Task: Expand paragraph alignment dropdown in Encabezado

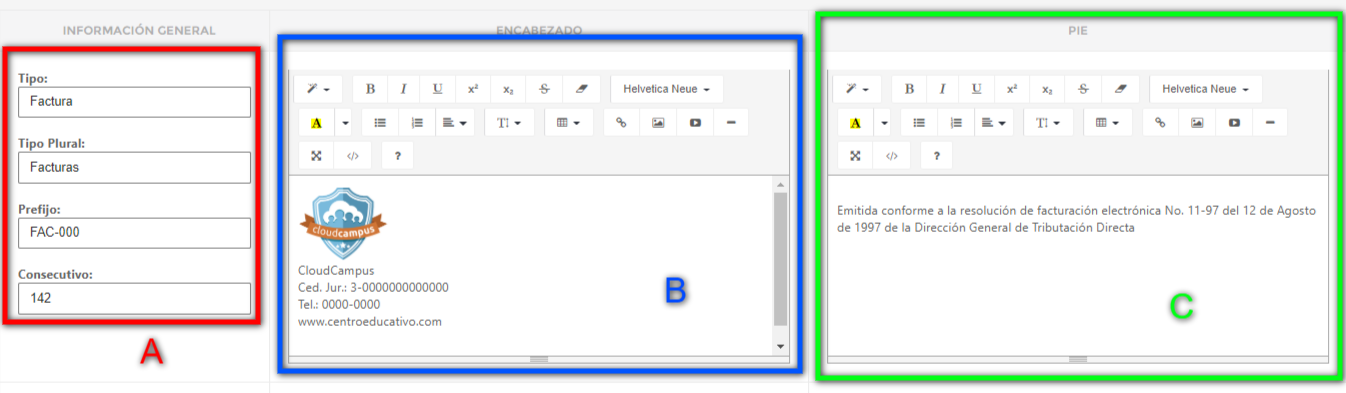Action: tap(455, 122)
